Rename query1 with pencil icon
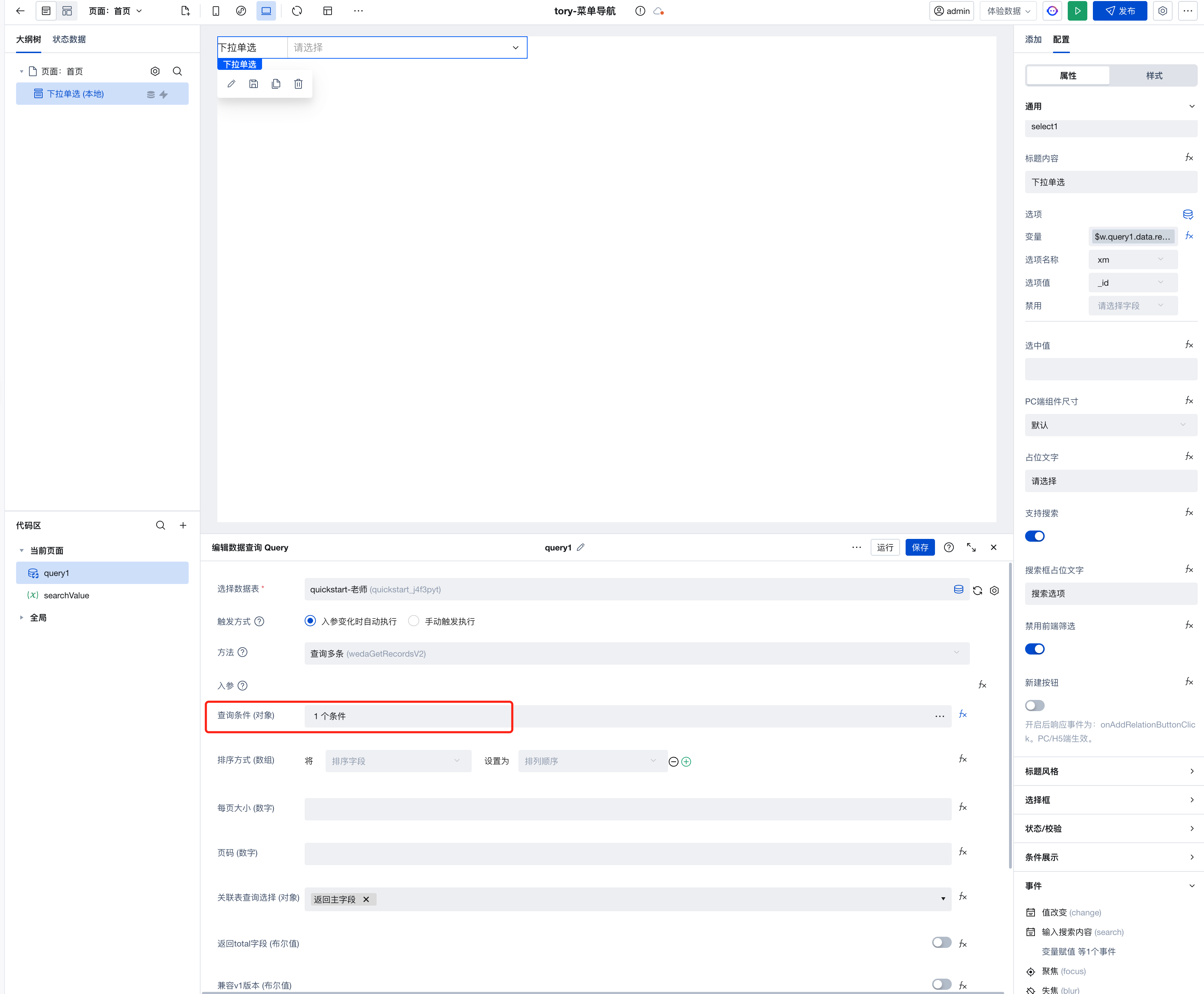The height and width of the screenshot is (994, 1204). click(x=580, y=547)
